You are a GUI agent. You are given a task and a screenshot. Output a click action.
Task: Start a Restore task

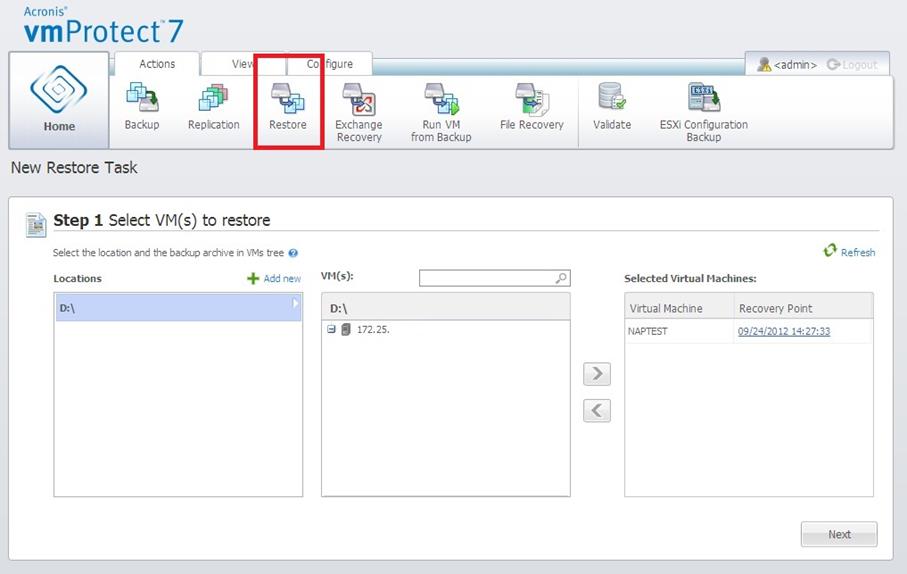point(287,106)
